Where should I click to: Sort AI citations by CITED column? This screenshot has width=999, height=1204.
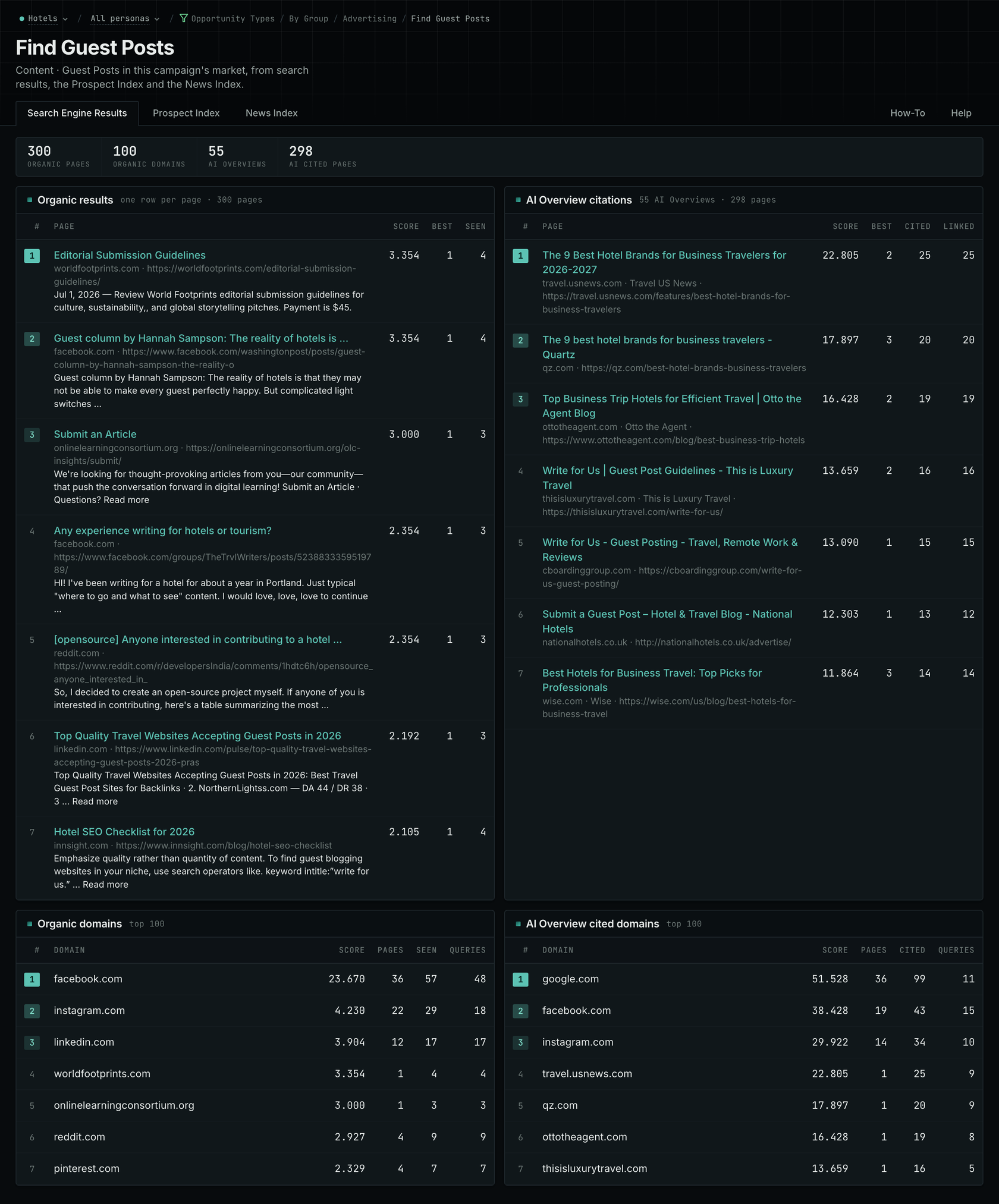[x=918, y=227]
